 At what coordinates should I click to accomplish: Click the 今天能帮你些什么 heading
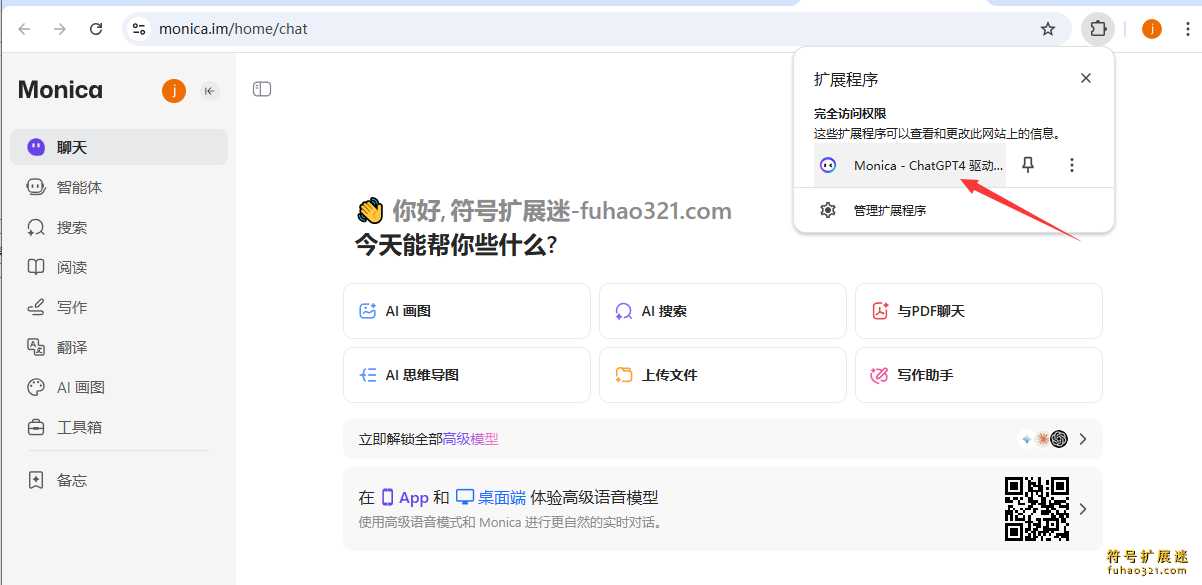point(456,245)
